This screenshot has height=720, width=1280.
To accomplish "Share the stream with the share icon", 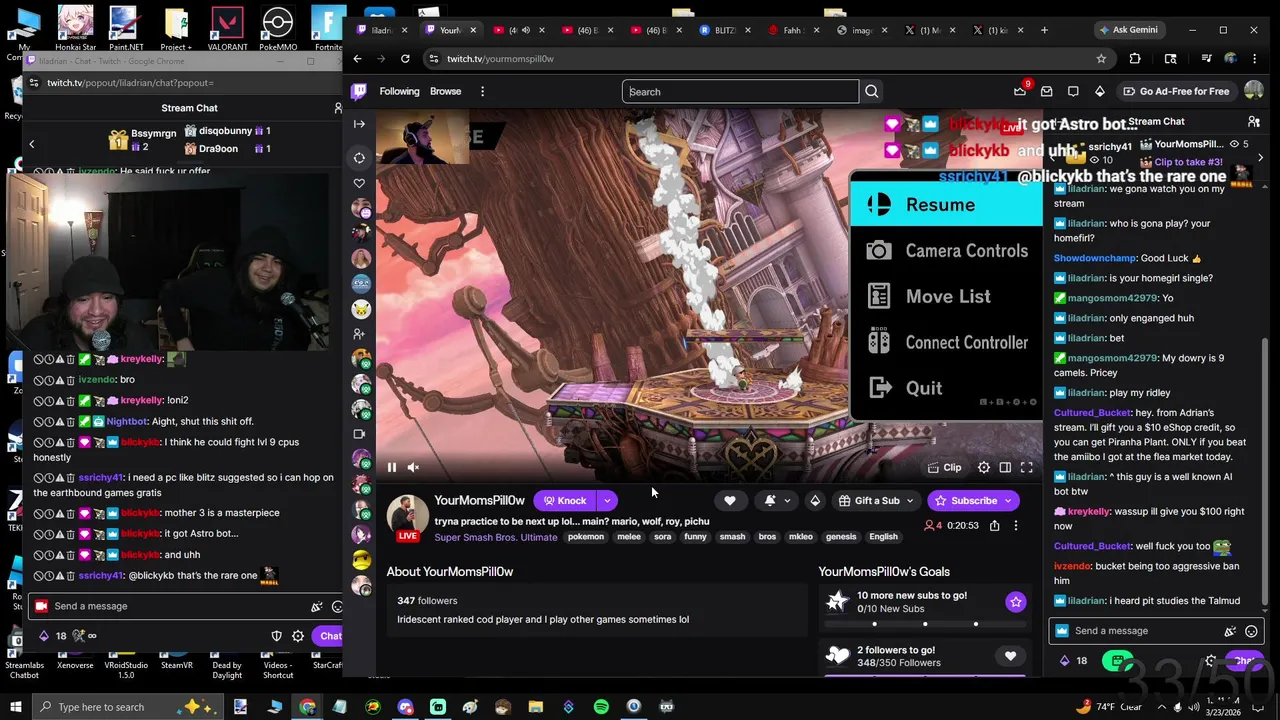I will click(x=994, y=525).
